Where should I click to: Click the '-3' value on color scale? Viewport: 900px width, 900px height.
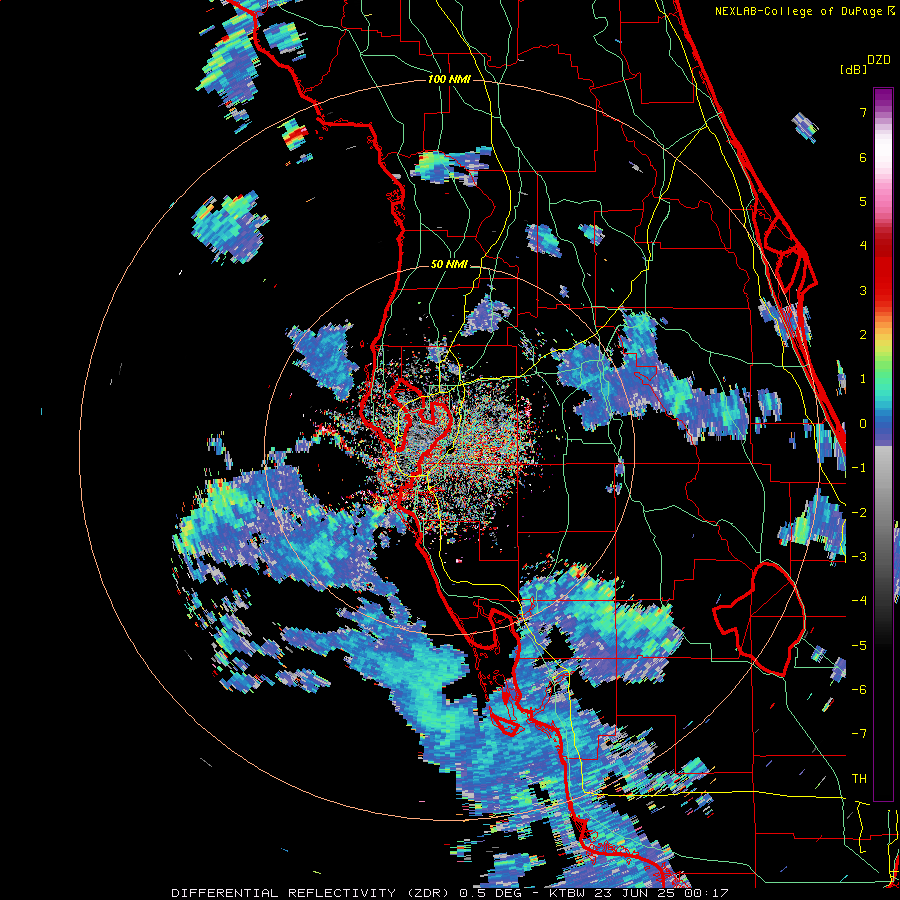pos(859,556)
